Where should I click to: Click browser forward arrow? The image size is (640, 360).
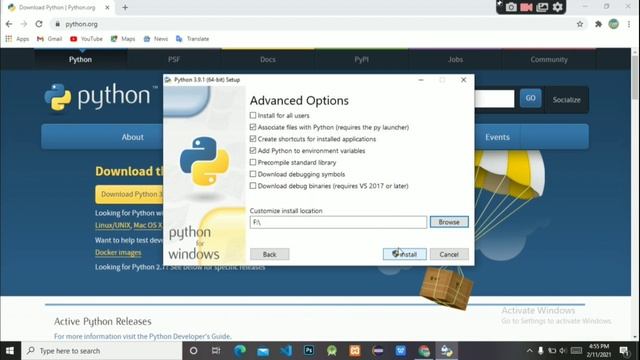[24, 24]
